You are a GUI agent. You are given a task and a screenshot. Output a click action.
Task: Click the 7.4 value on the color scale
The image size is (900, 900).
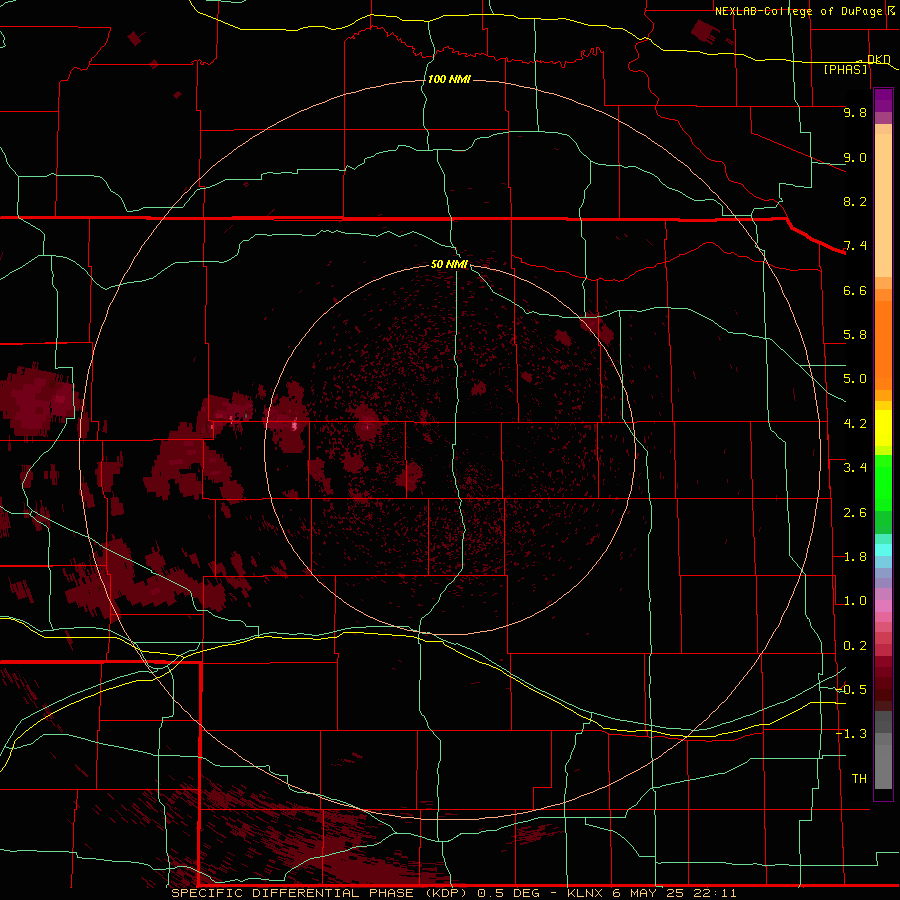pos(855,246)
